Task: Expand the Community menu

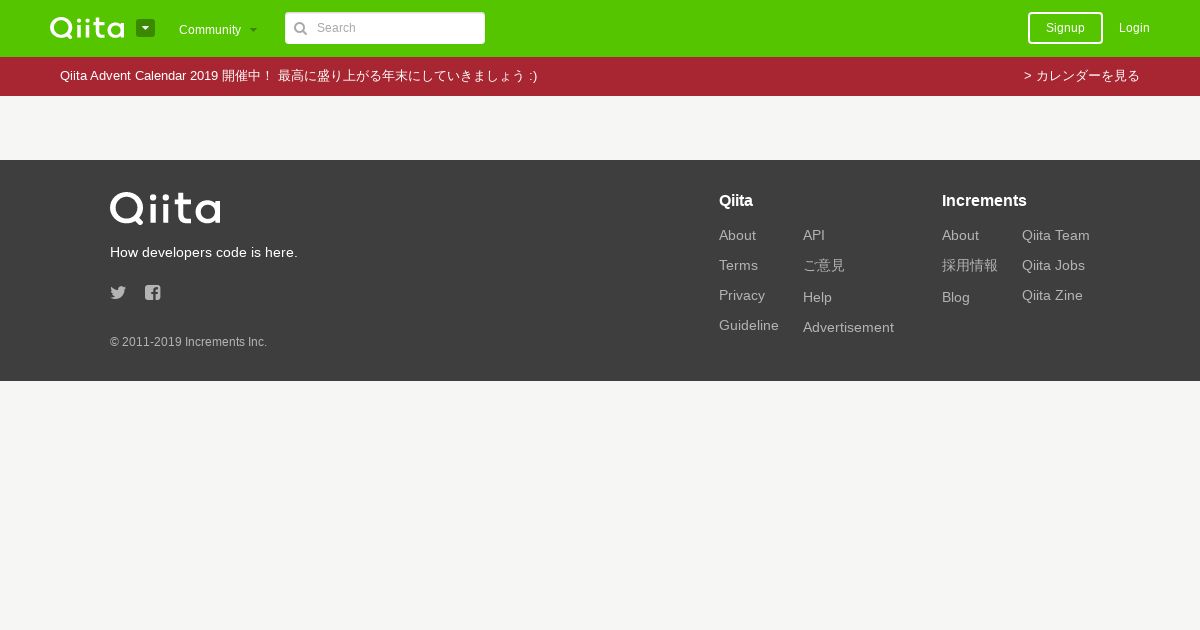Action: pos(218,29)
